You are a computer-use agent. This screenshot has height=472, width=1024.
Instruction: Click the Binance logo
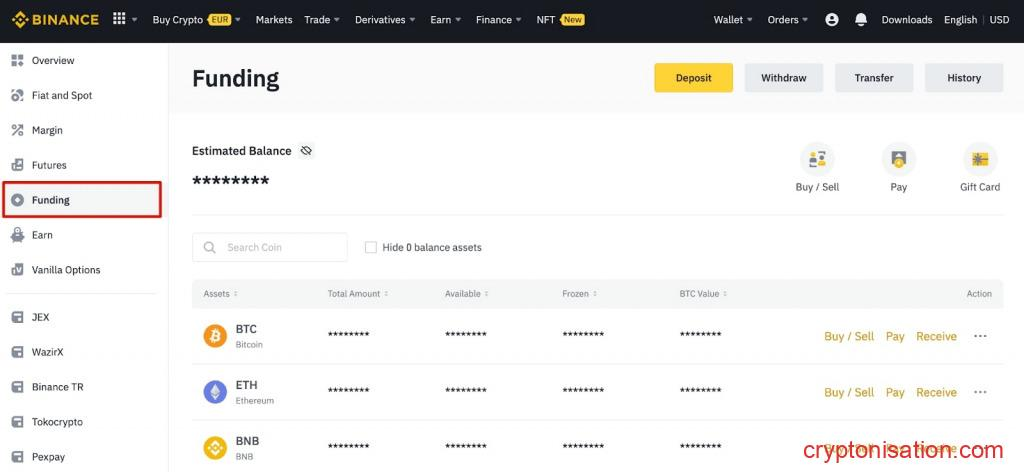pyautogui.click(x=55, y=19)
